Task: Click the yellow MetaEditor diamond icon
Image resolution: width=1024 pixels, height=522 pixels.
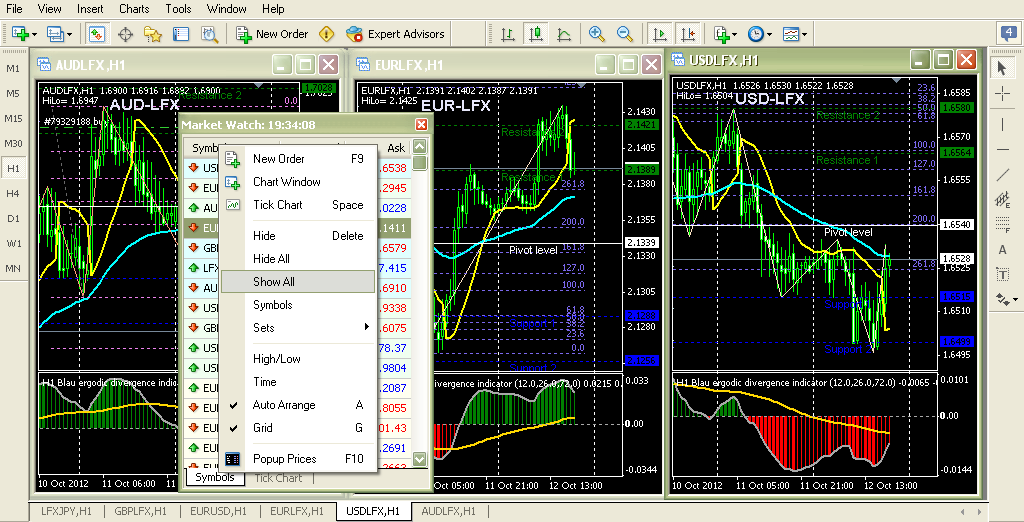Action: [327, 34]
